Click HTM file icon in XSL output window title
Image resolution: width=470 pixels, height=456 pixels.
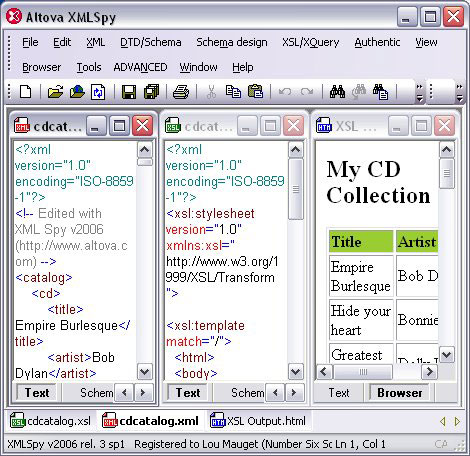click(324, 125)
